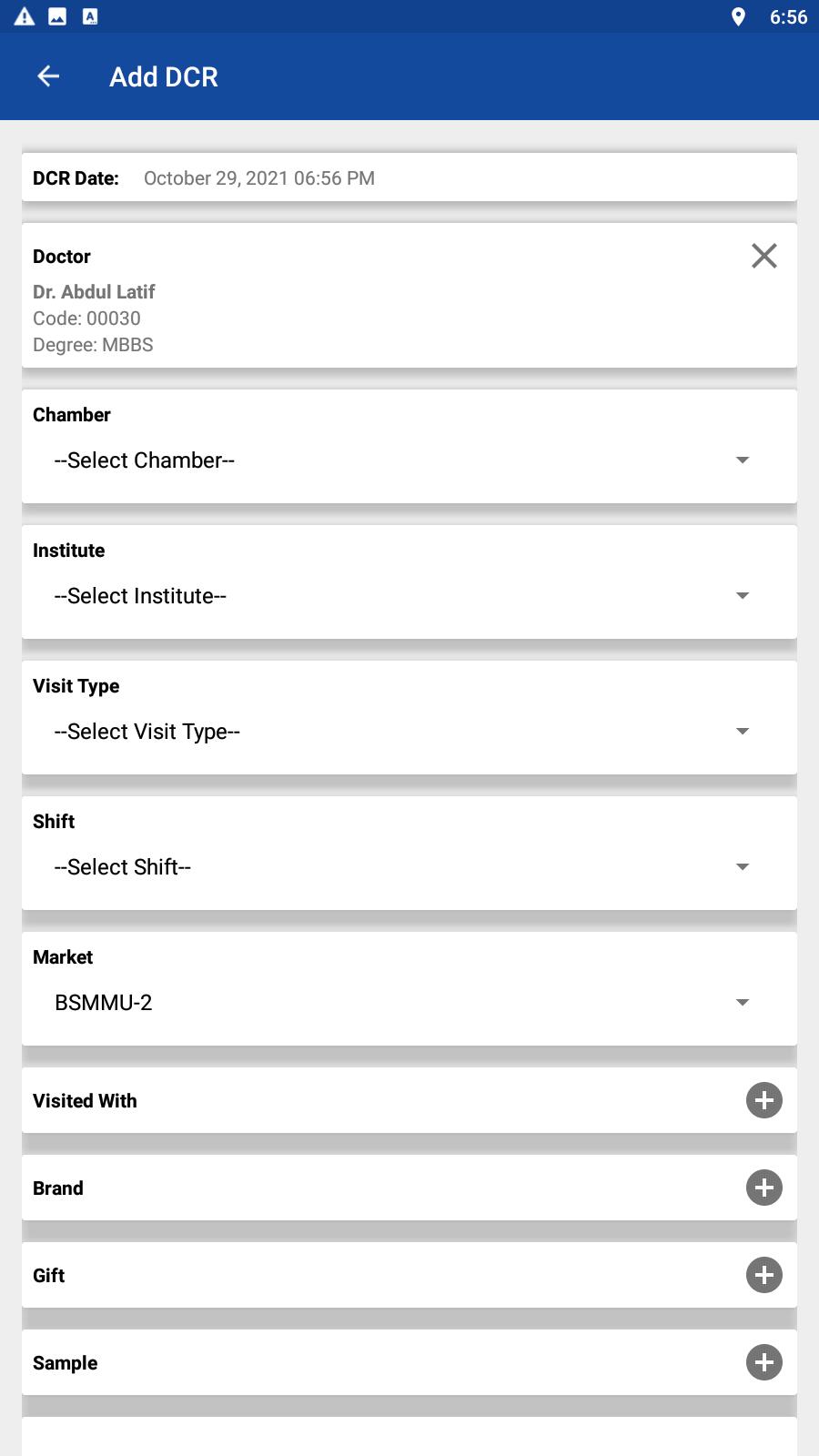Open the Select Visit Type dropdown

(400, 732)
